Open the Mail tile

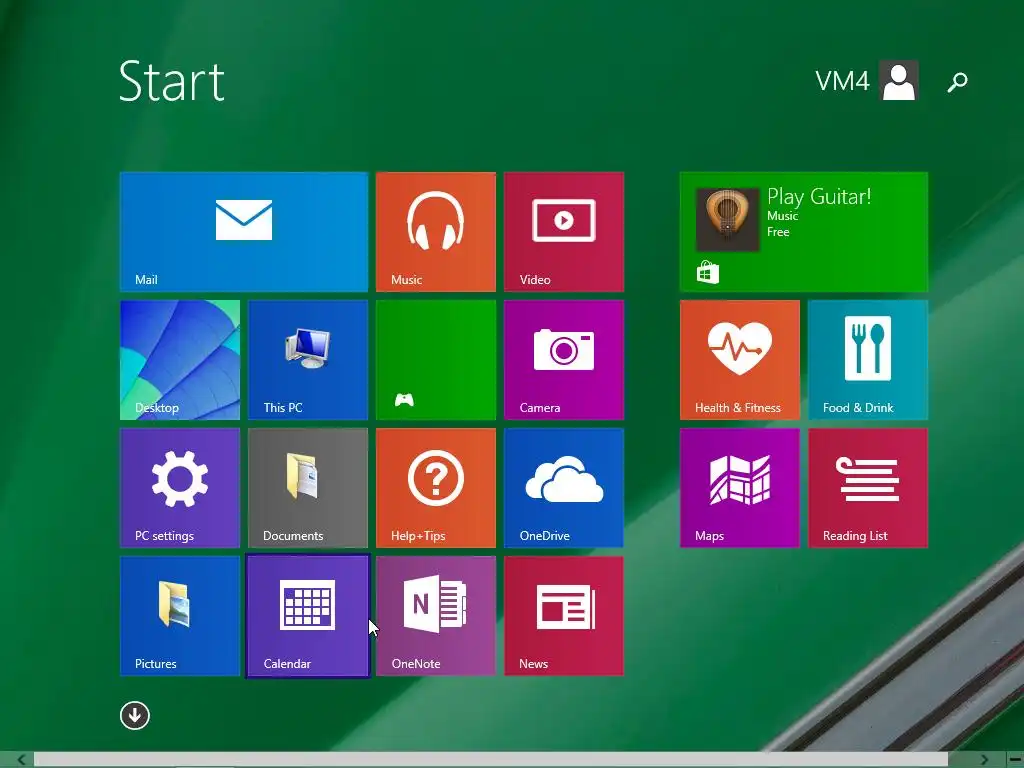244,232
